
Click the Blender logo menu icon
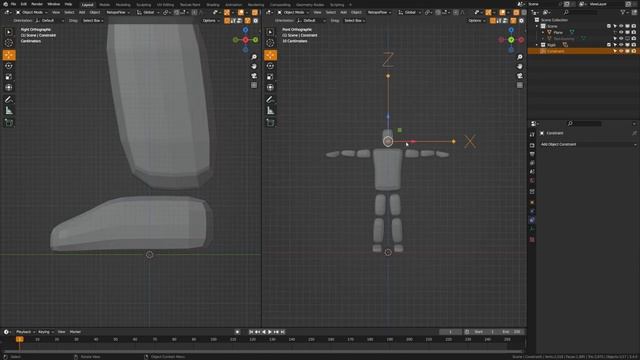(5, 4)
